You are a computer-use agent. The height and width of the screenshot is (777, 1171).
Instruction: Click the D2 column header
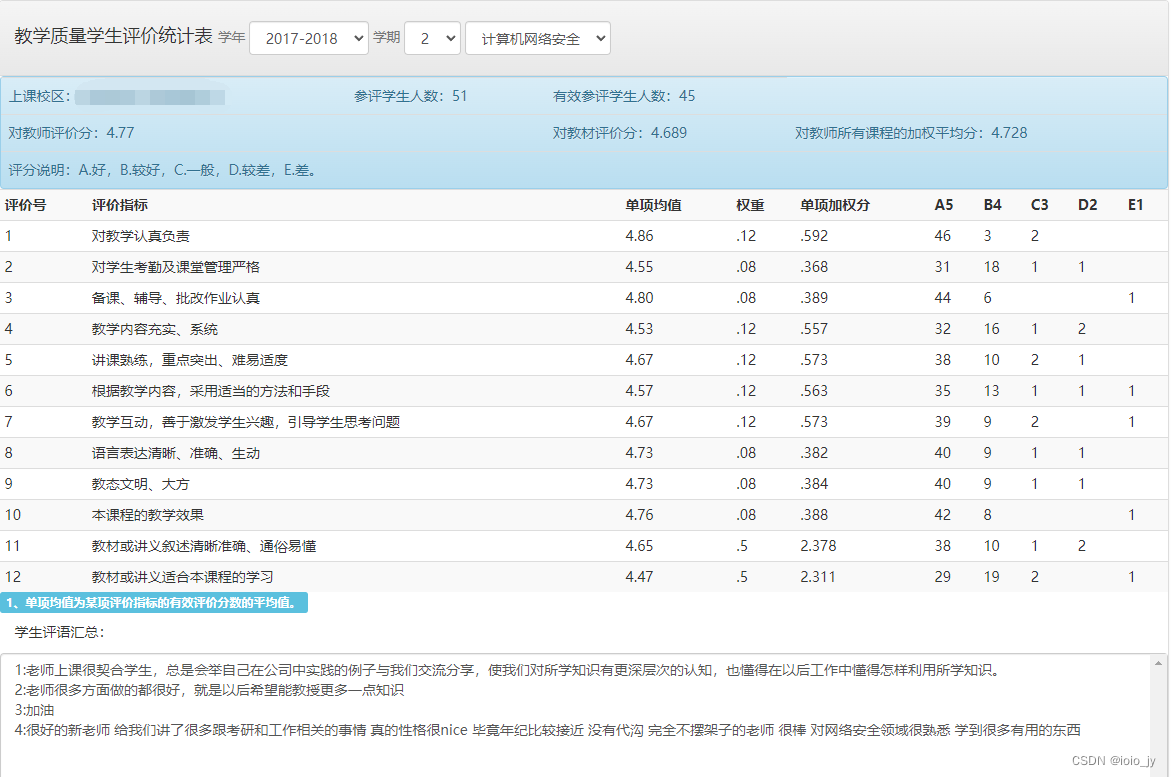[1087, 205]
